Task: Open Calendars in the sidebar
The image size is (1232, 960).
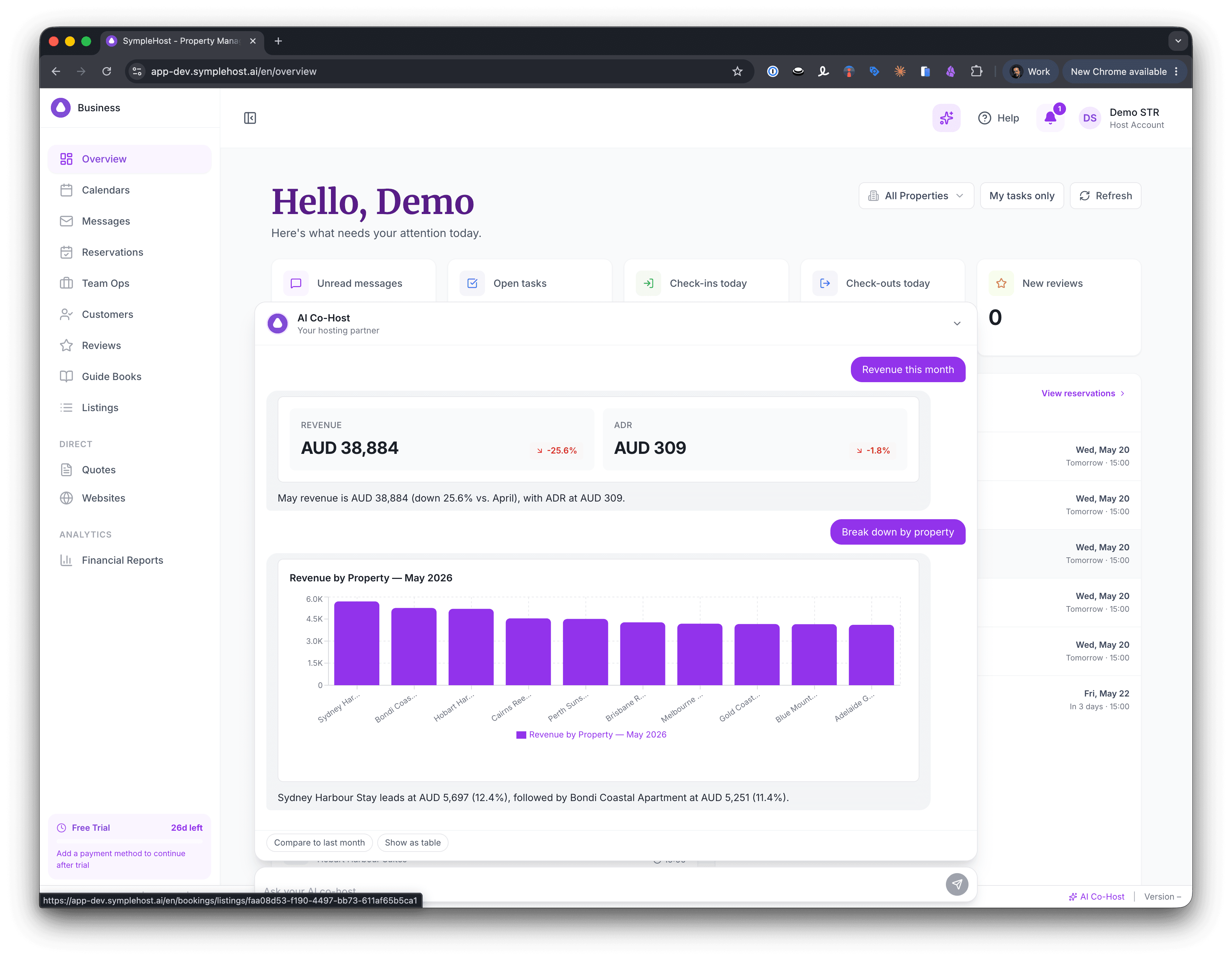Action: [129, 190]
